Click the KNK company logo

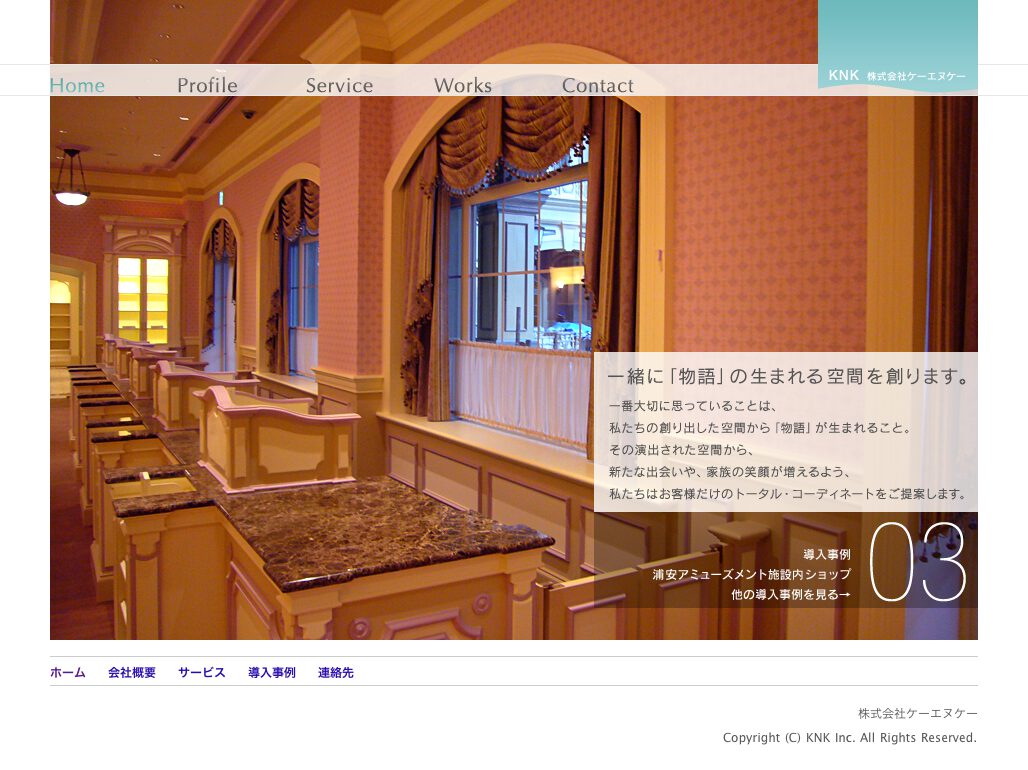pos(897,75)
